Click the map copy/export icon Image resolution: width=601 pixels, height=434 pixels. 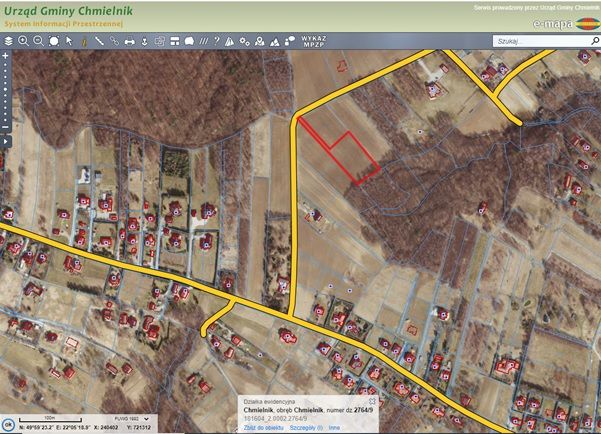(x=159, y=41)
